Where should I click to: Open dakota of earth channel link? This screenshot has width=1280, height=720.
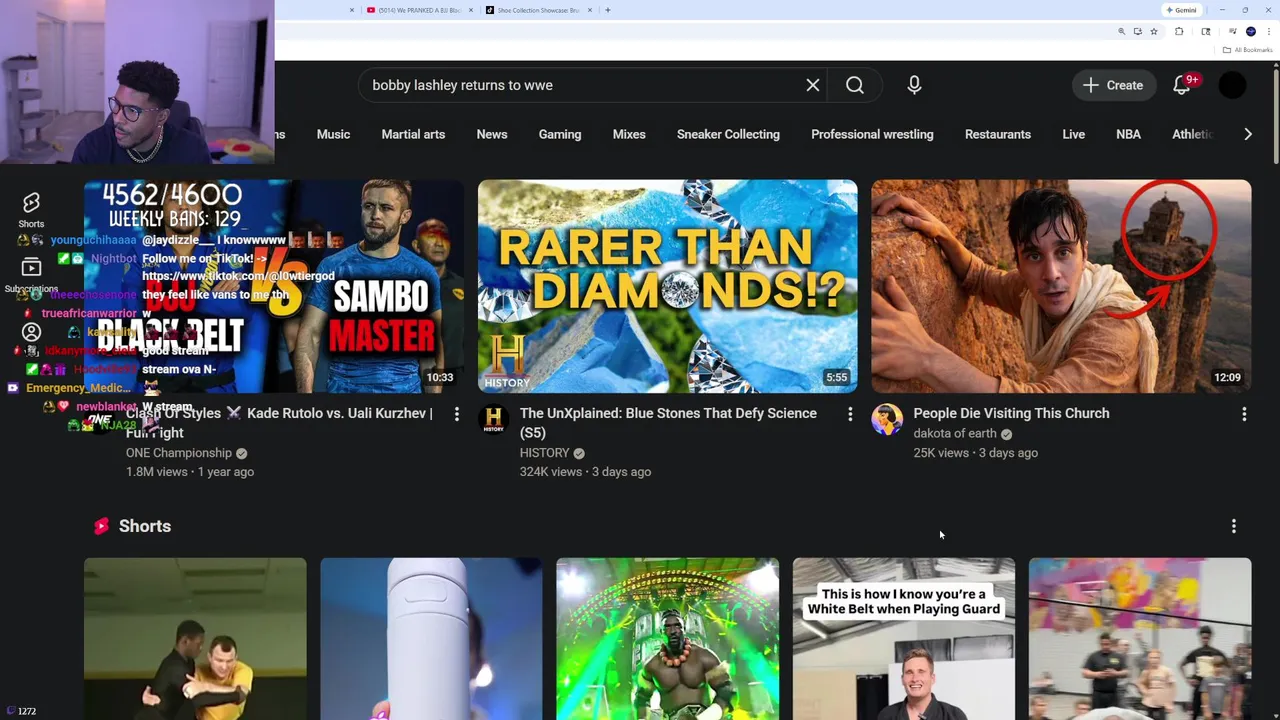click(955, 433)
